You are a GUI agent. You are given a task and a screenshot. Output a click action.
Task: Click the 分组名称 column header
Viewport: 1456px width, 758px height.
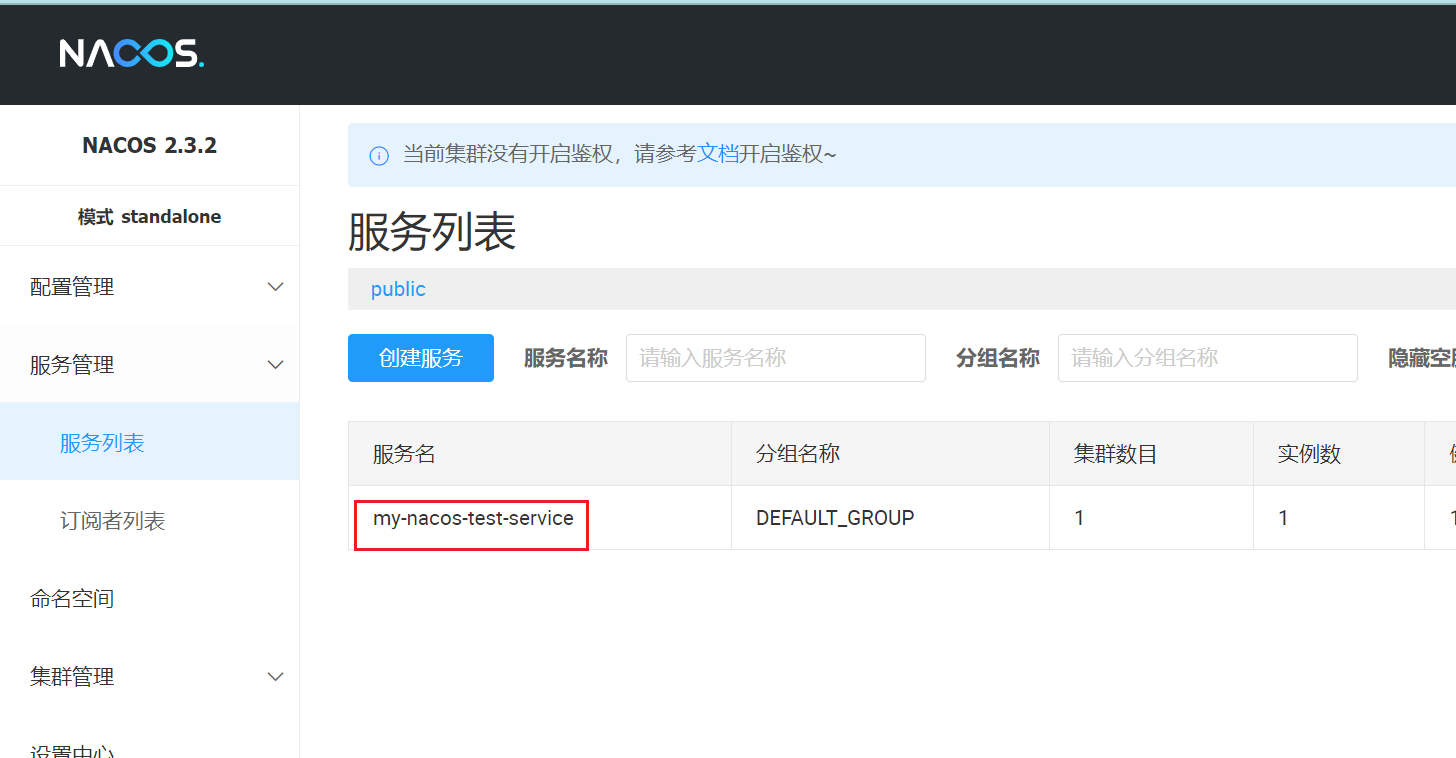pyautogui.click(x=890, y=454)
